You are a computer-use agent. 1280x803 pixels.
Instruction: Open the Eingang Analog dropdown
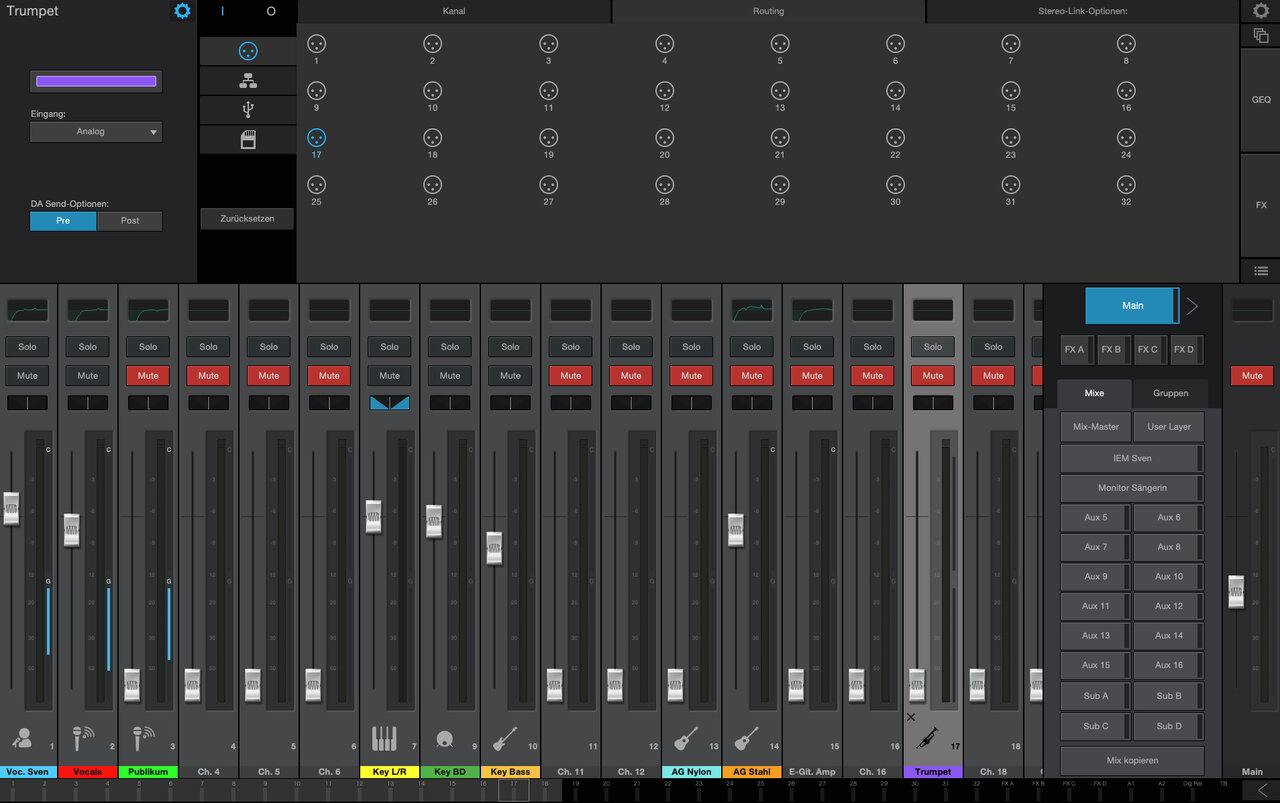pos(96,132)
